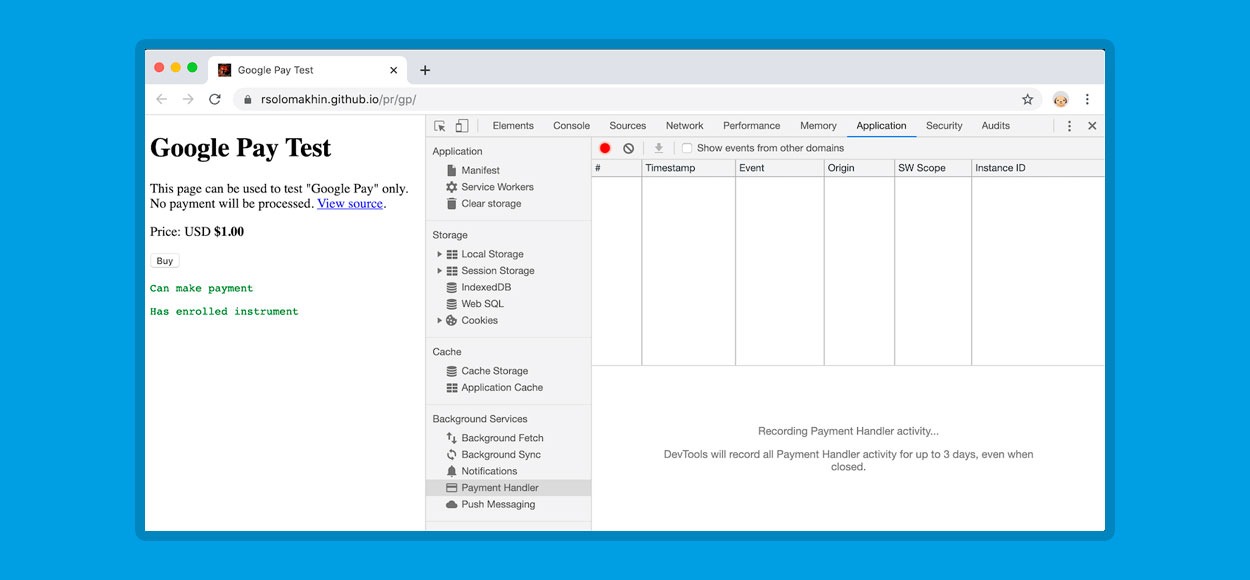Activate the inspect element picker icon
The image size is (1250, 580).
tap(440, 126)
